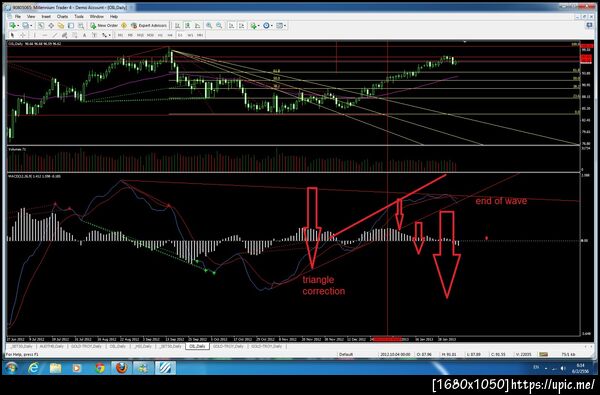Launch Internet Explorer from the taskbar
This screenshot has height=395, width=600.
coord(34,368)
